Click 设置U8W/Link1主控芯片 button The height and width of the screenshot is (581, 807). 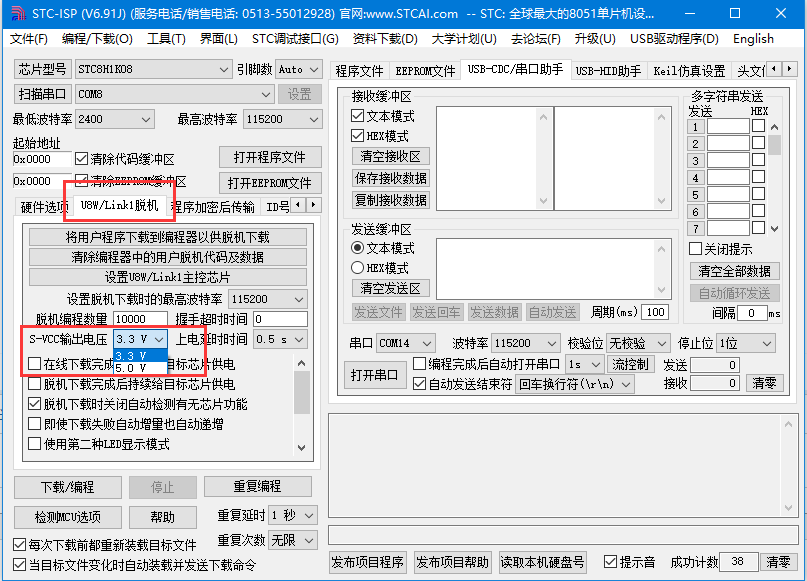(x=168, y=277)
